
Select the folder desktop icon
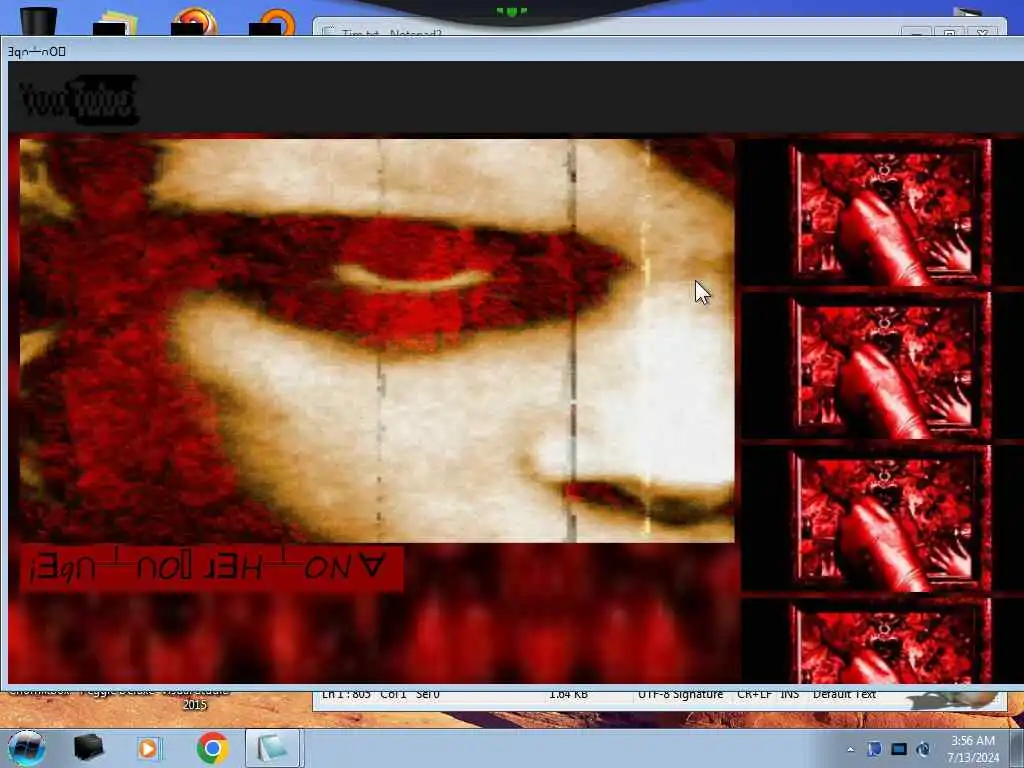tap(116, 22)
